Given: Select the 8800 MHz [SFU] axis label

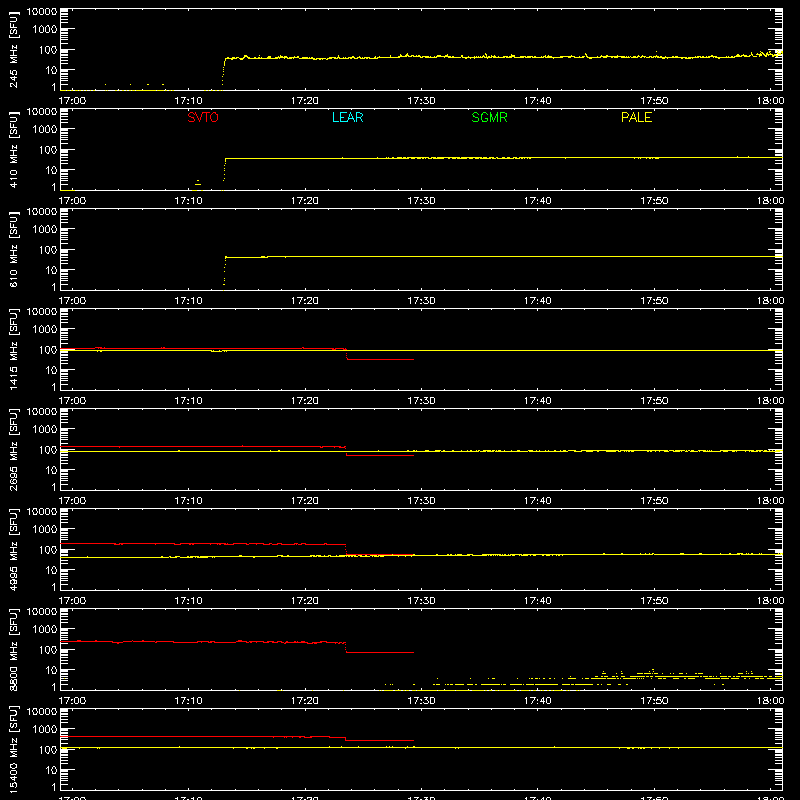Looking at the screenshot, I should [x=13, y=649].
